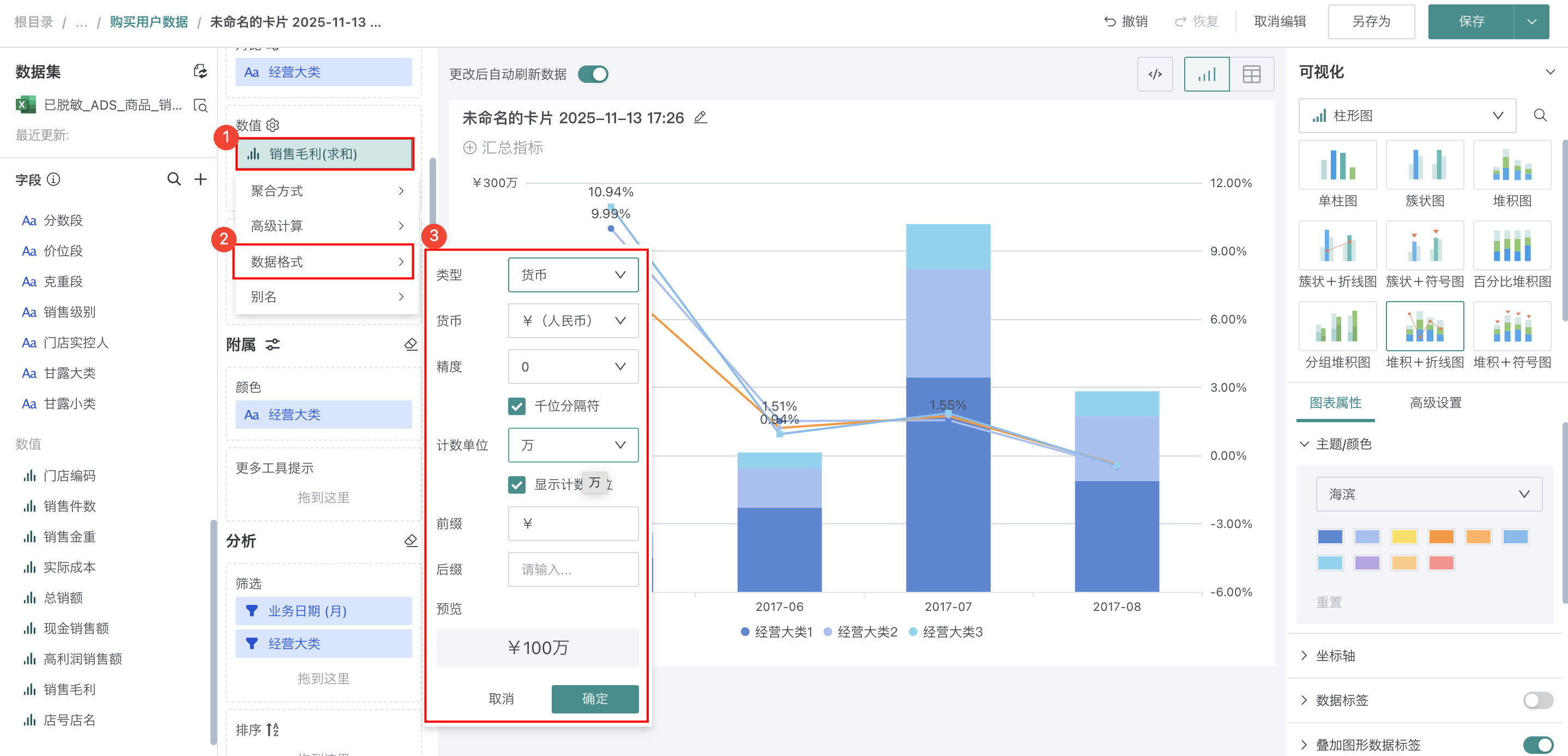Image resolution: width=1568 pixels, height=756 pixels.
Task: Add a new field plus icon
Action: pyautogui.click(x=200, y=179)
